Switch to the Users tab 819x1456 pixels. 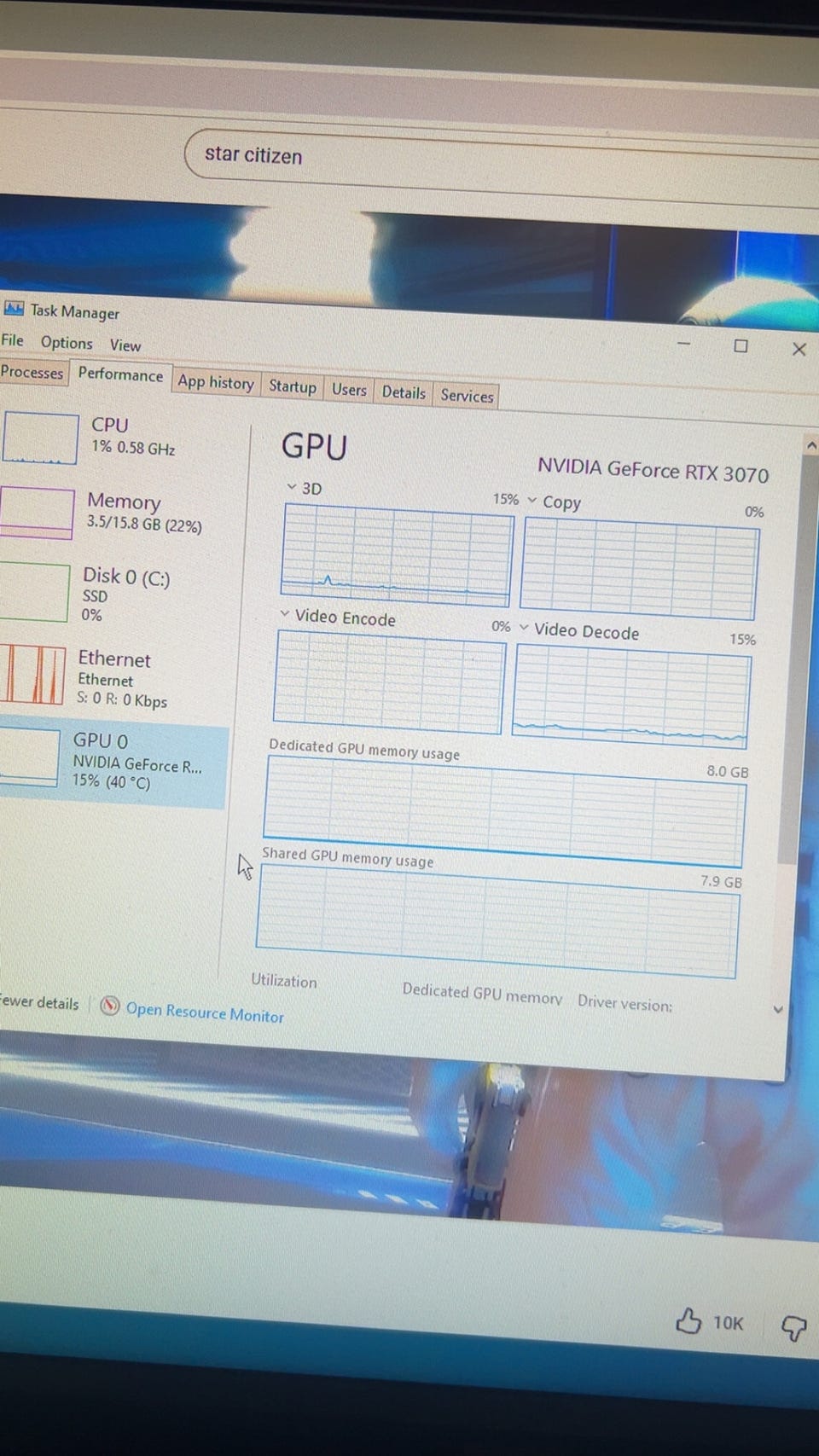pyautogui.click(x=349, y=390)
